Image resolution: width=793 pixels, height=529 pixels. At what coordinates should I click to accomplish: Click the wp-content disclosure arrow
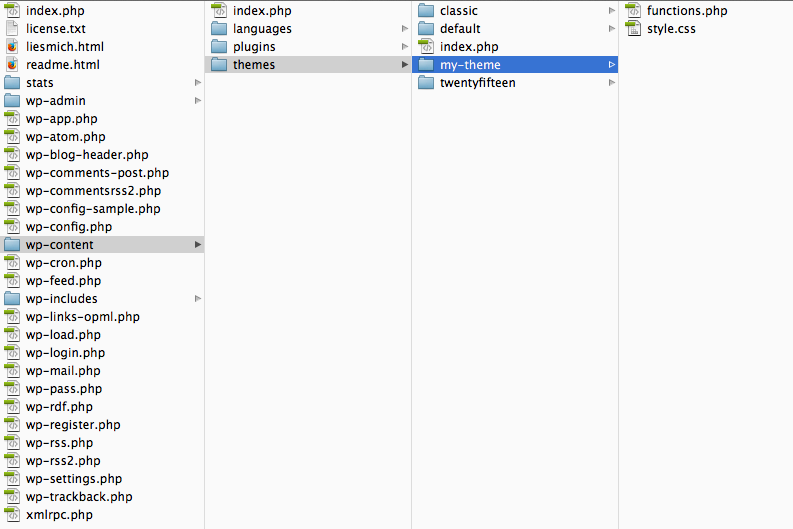tap(198, 245)
